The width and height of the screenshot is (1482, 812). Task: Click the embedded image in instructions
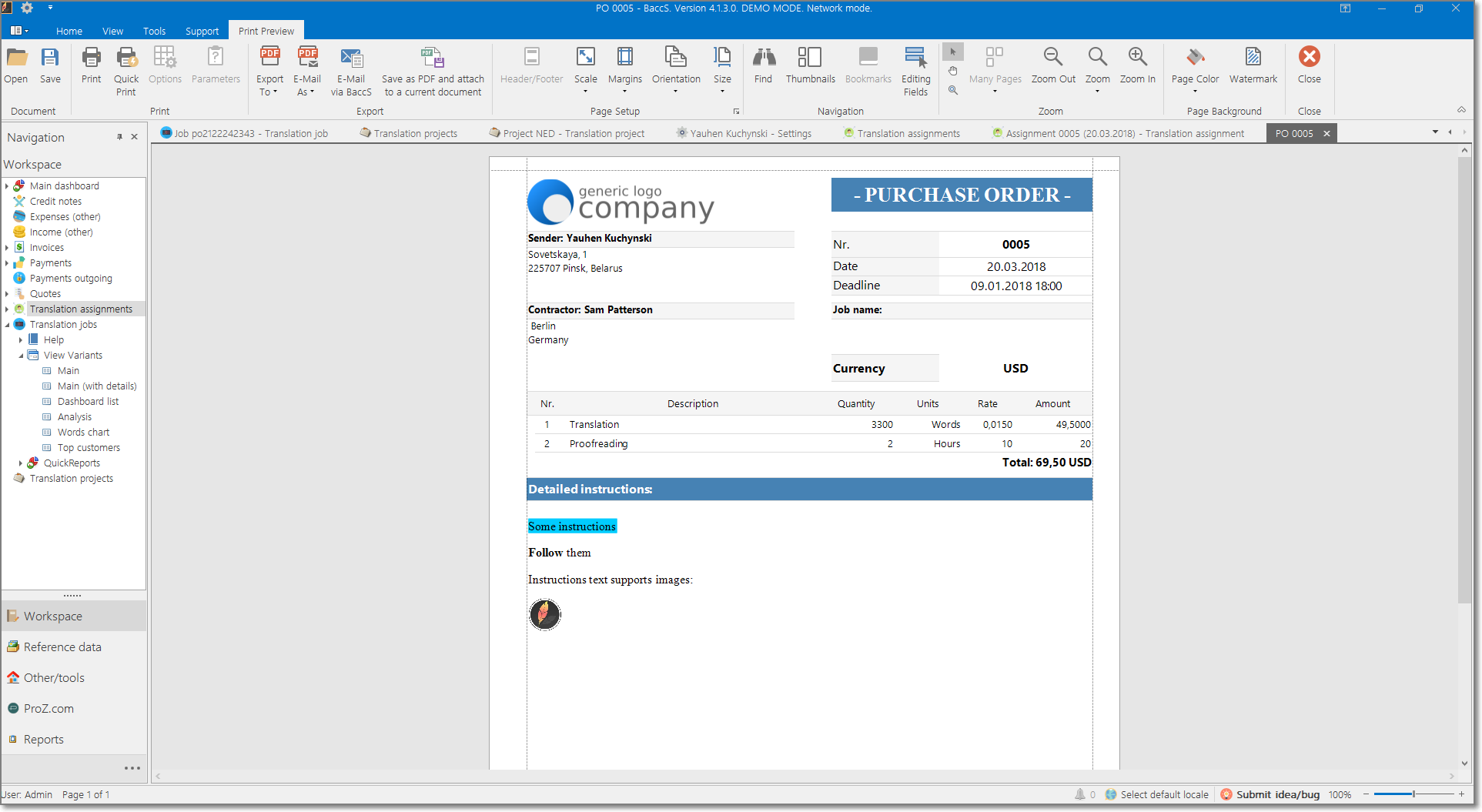coord(545,614)
